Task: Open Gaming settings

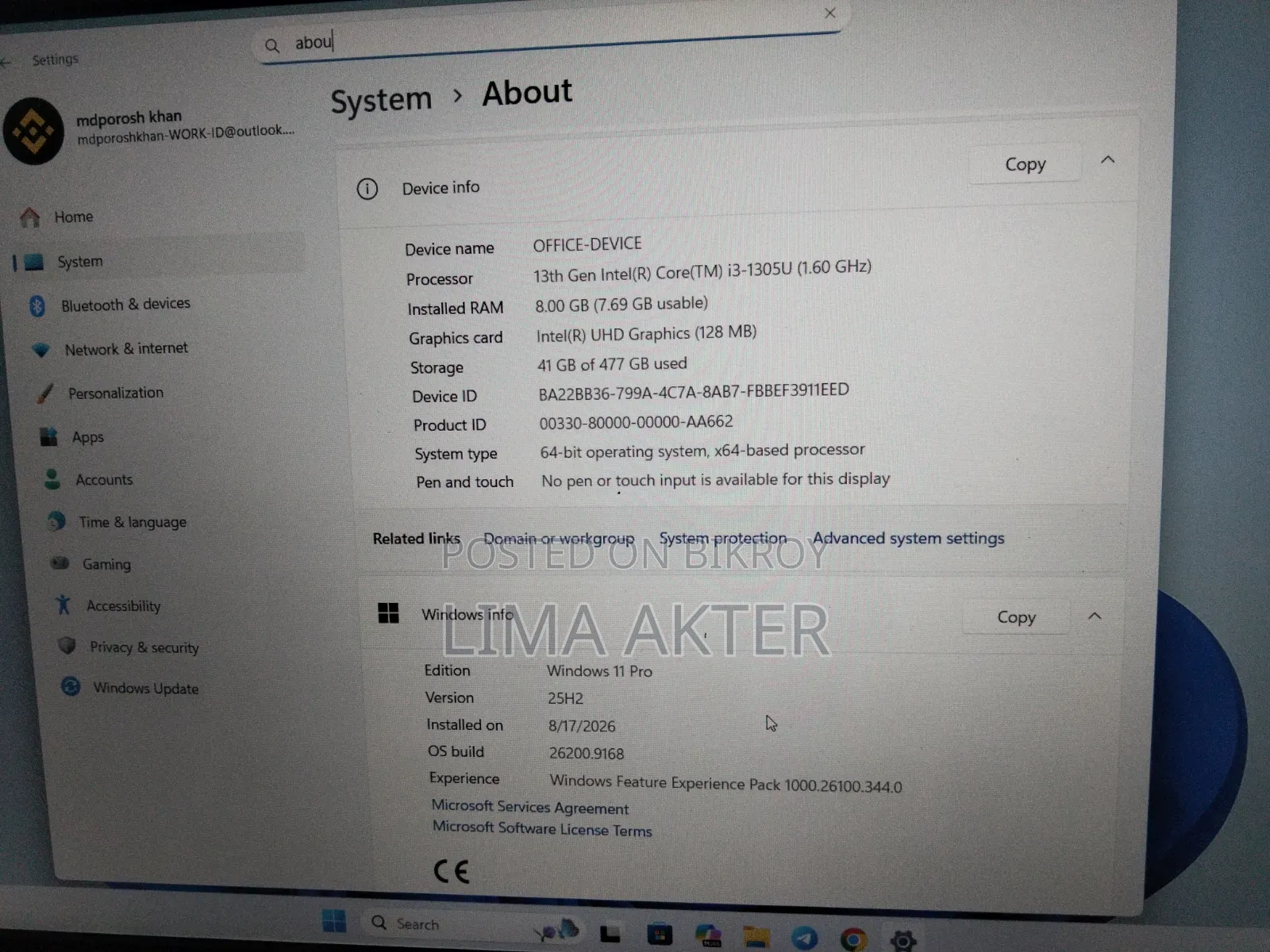Action: [90, 563]
